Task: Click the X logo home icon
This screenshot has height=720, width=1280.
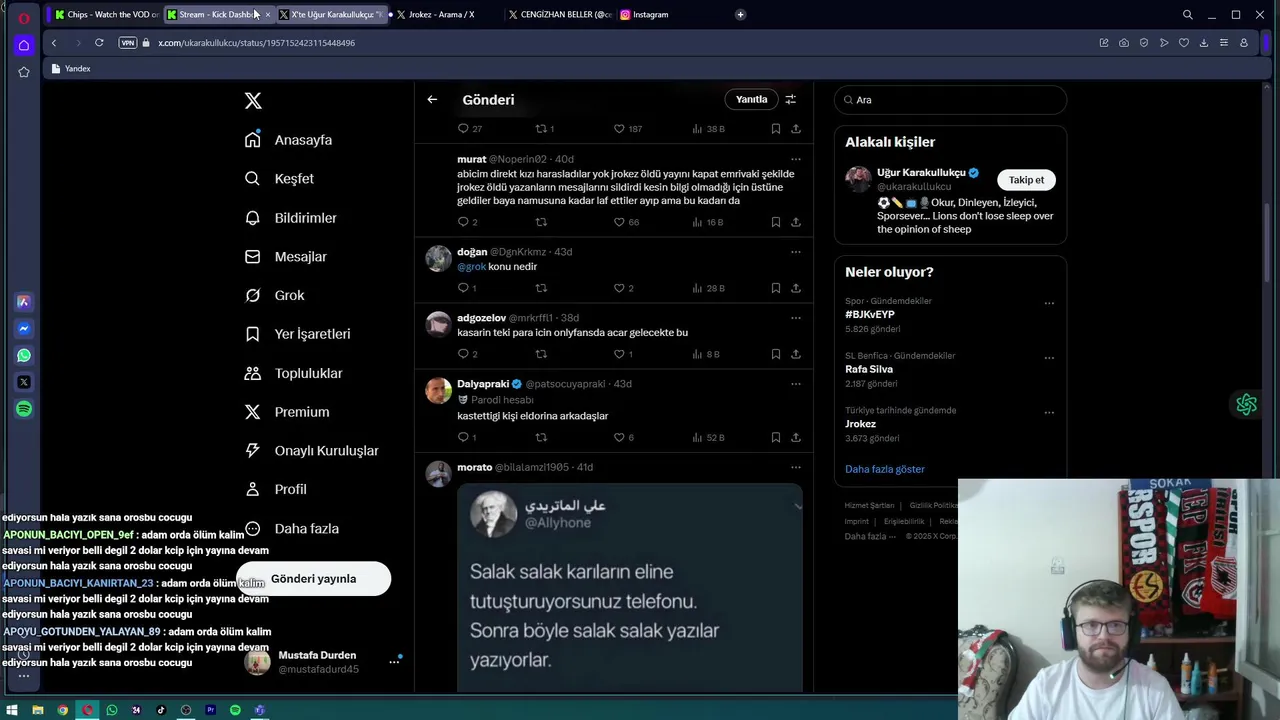Action: point(253,101)
